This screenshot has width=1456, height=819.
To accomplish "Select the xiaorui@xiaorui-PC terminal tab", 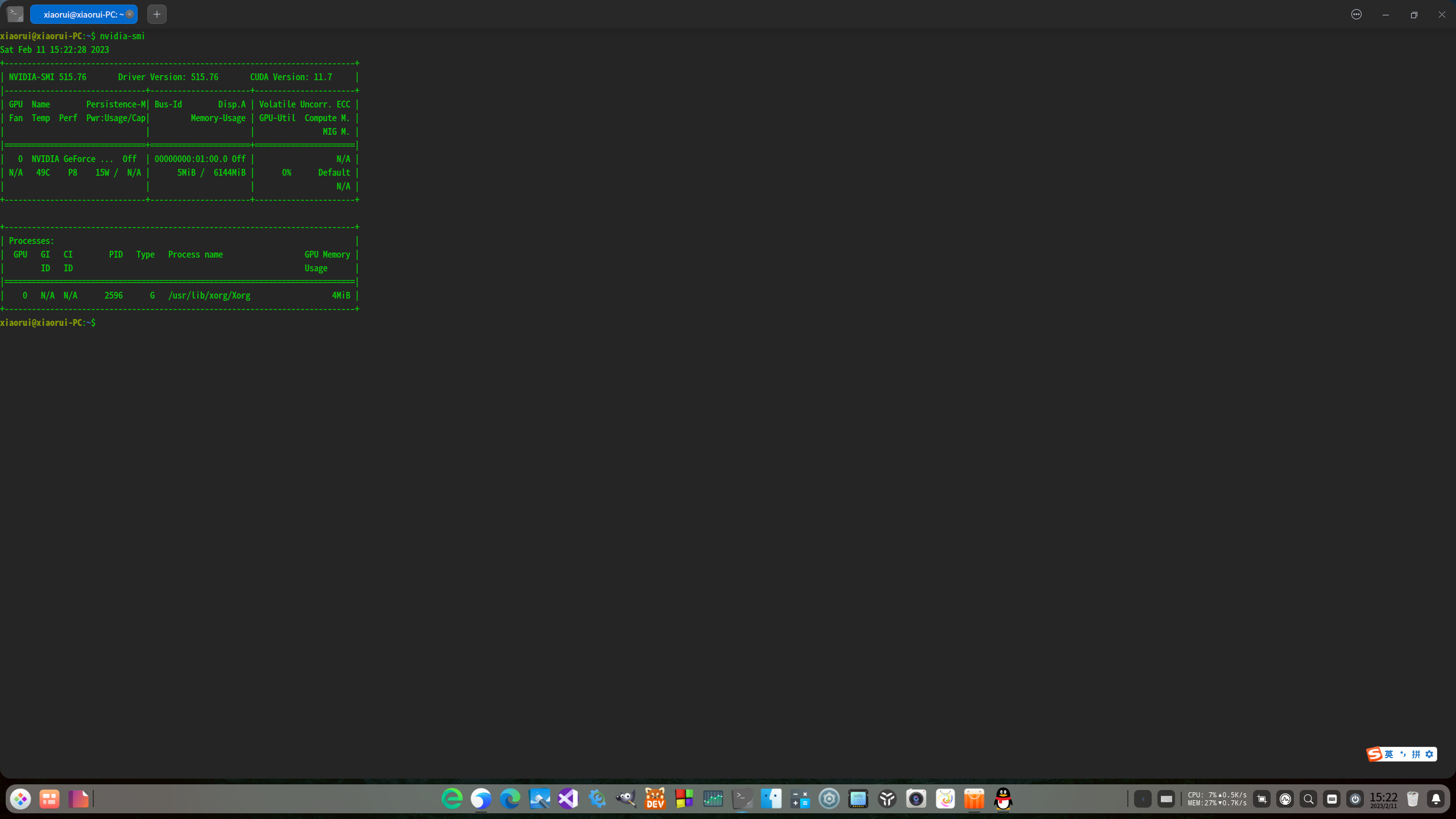I will tap(80, 14).
